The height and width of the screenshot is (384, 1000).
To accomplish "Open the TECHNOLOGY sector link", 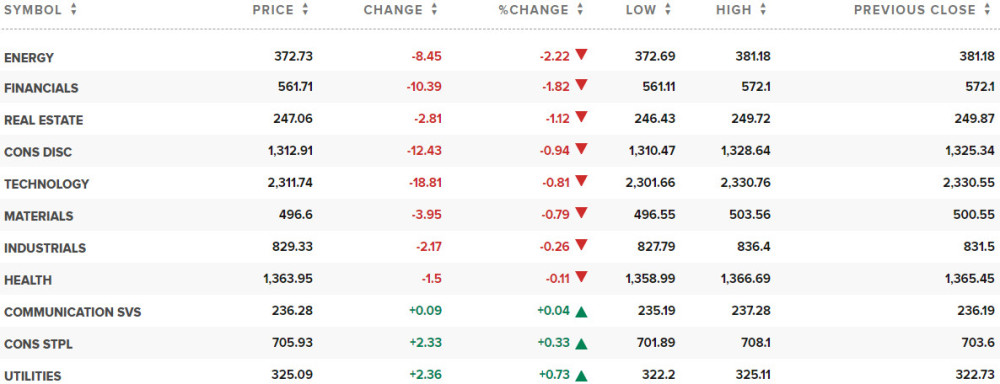I will (47, 184).
